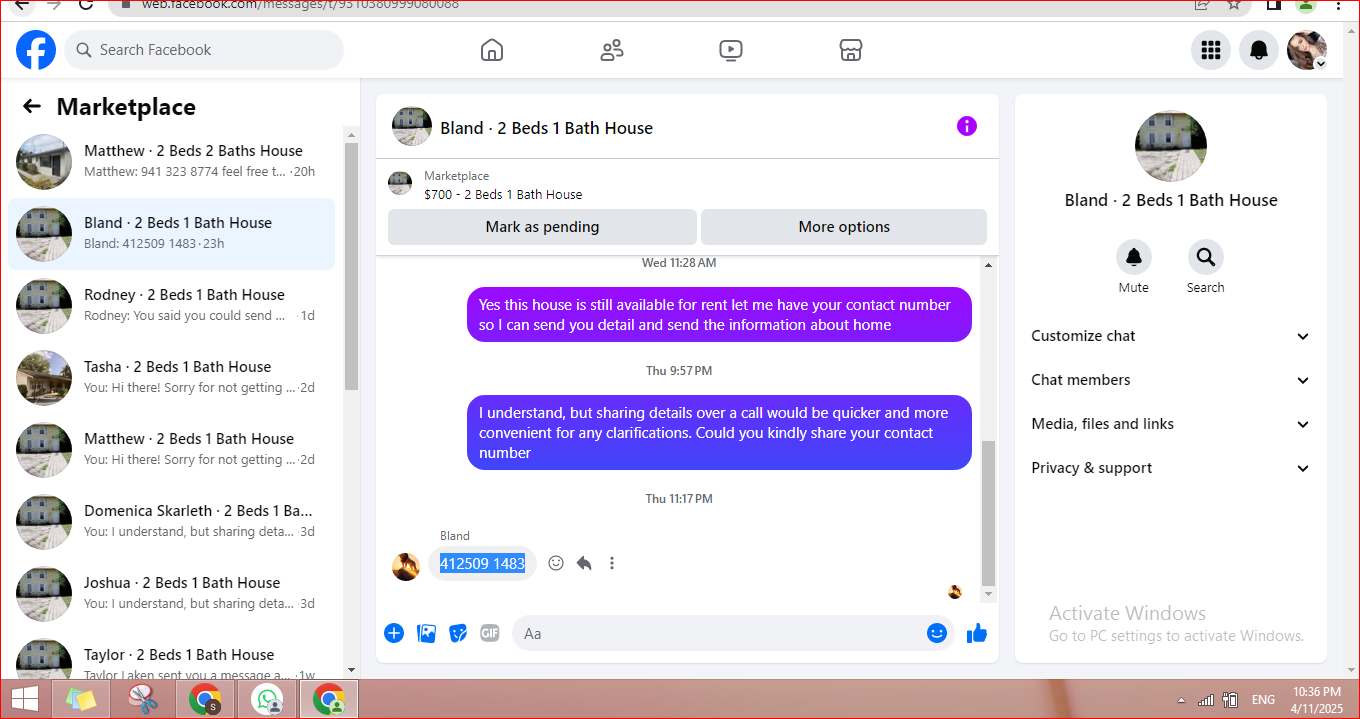Expand Chat members section

point(1171,380)
